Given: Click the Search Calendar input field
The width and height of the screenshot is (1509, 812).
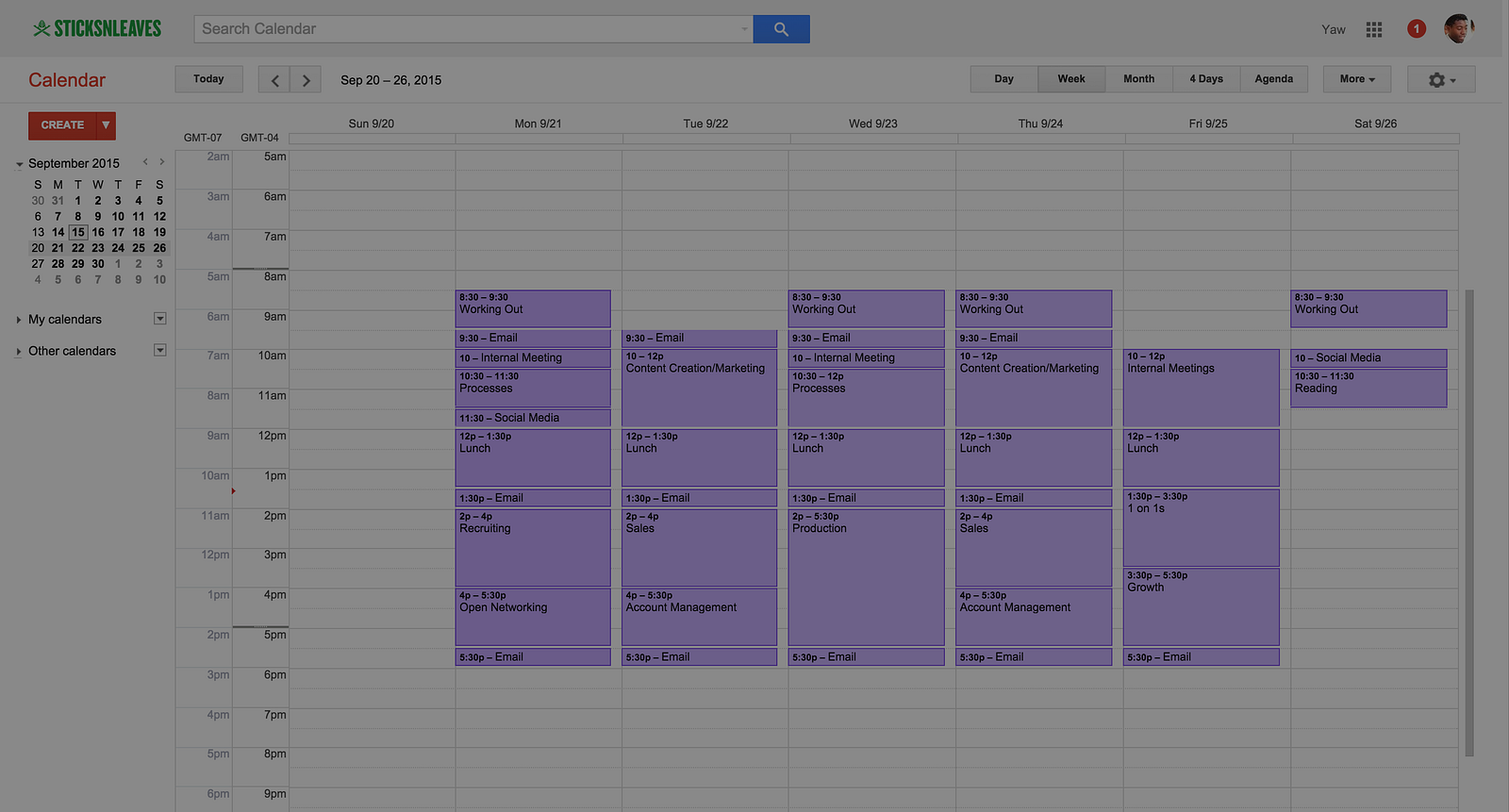Looking at the screenshot, I should 472,29.
